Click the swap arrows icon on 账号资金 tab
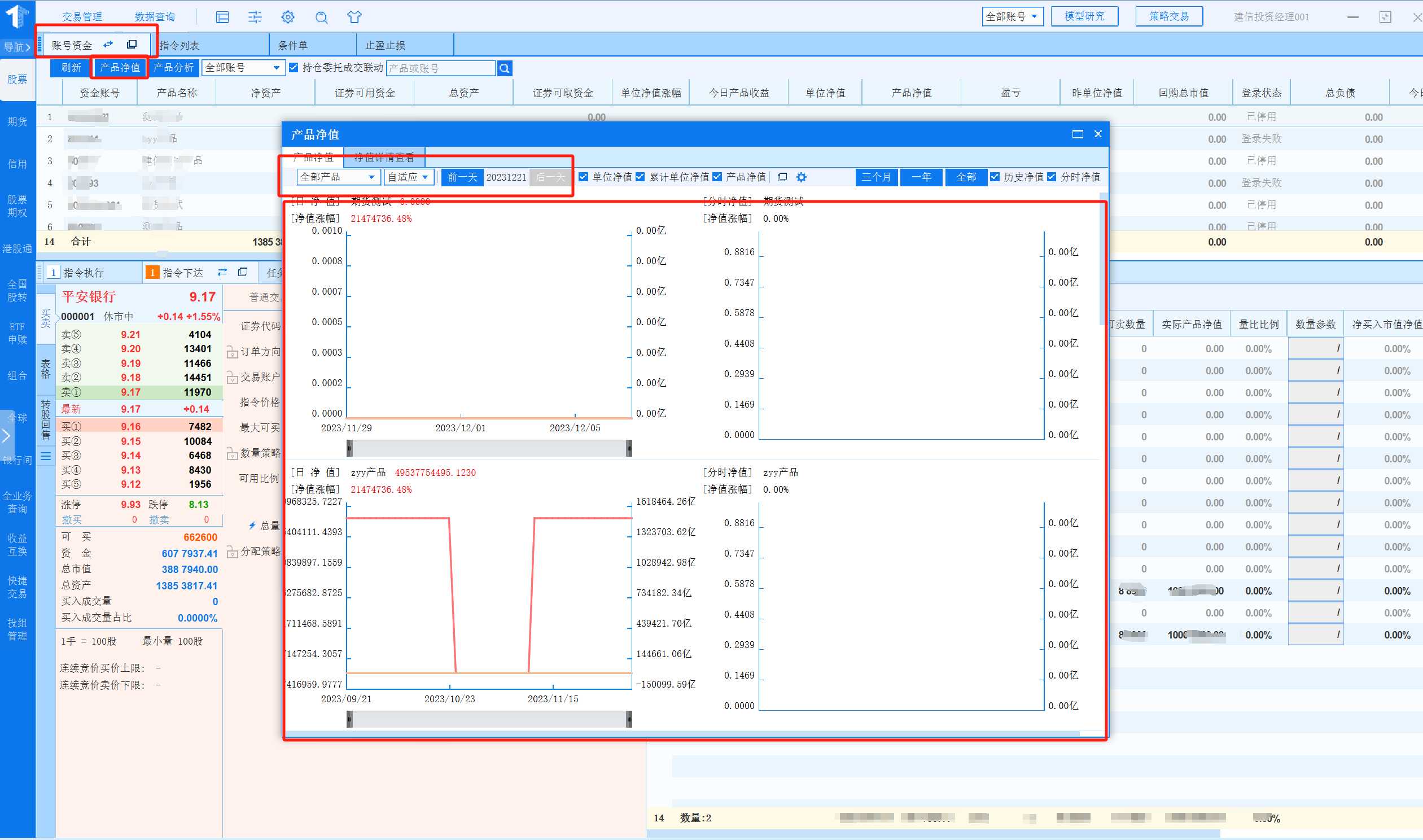 (x=108, y=44)
